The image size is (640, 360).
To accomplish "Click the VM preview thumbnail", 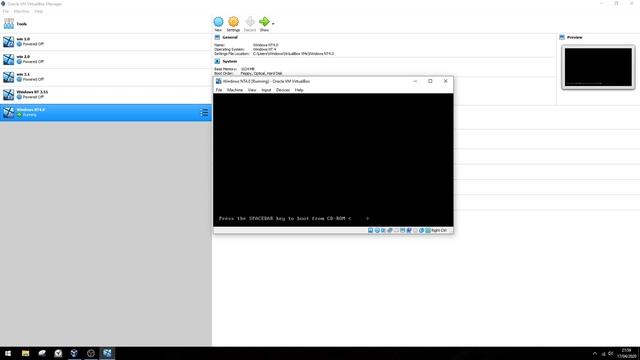I will 598,67.
